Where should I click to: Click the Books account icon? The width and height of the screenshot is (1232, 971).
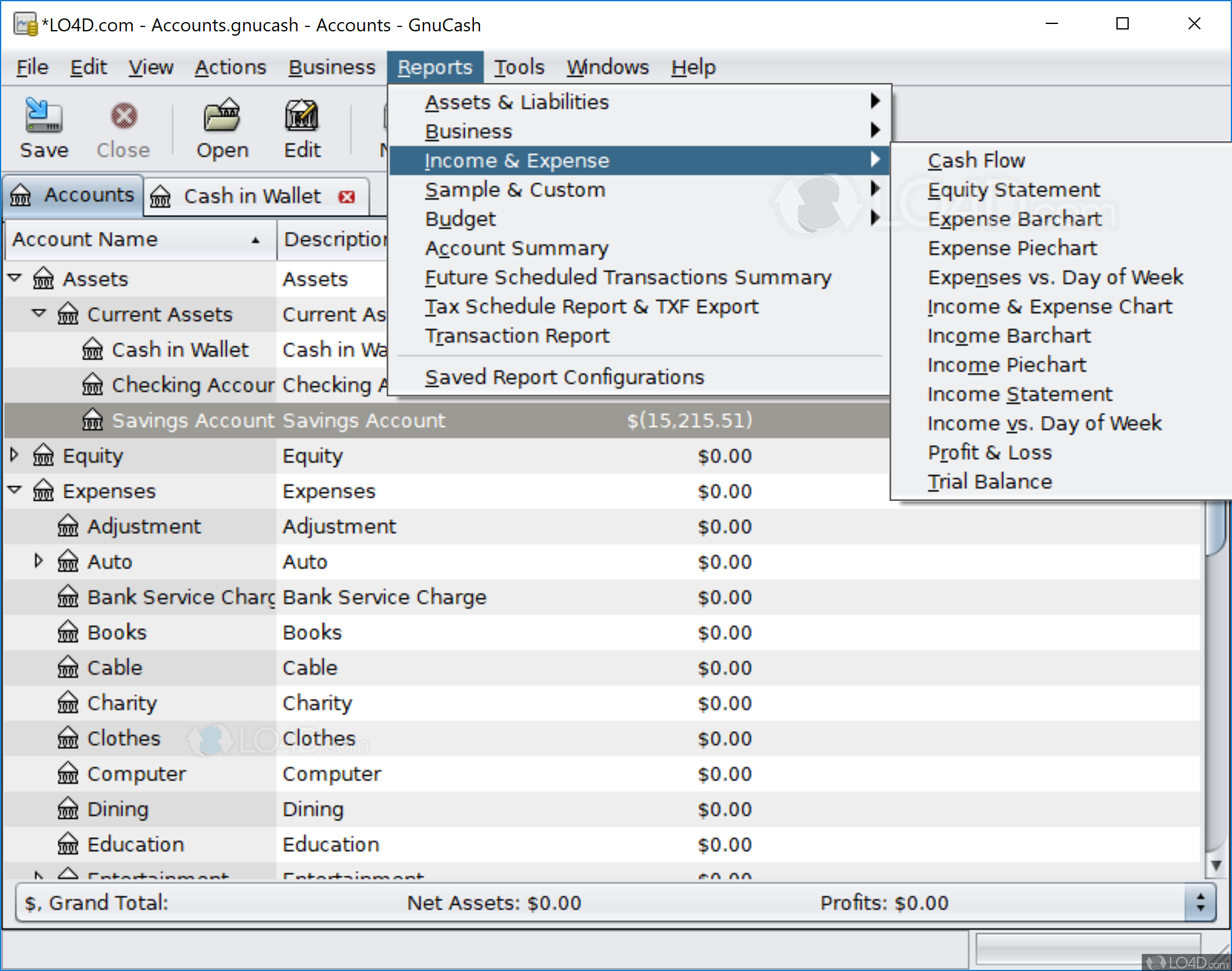(x=68, y=632)
